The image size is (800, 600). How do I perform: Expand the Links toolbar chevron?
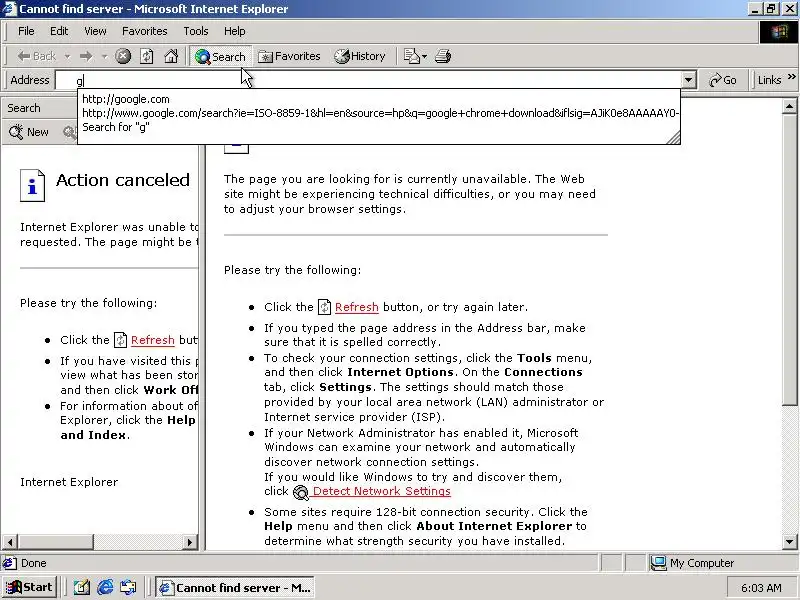(791, 77)
